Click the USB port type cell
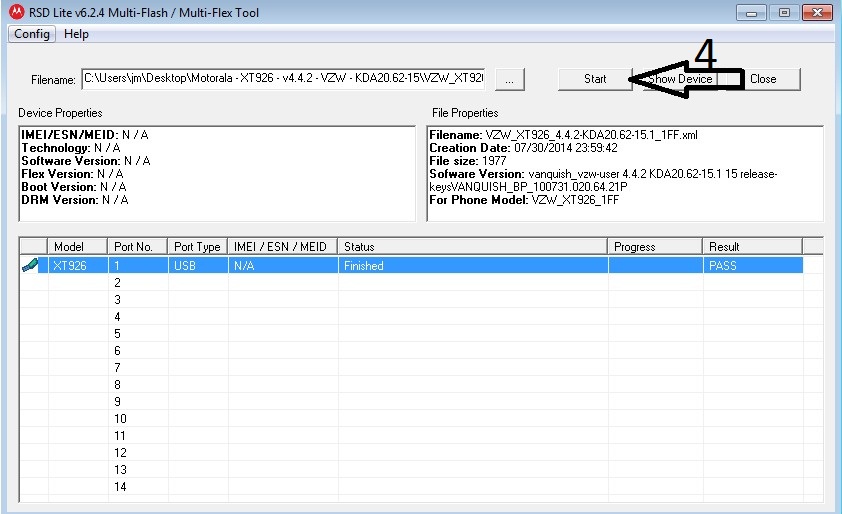The image size is (842, 514). (x=198, y=265)
